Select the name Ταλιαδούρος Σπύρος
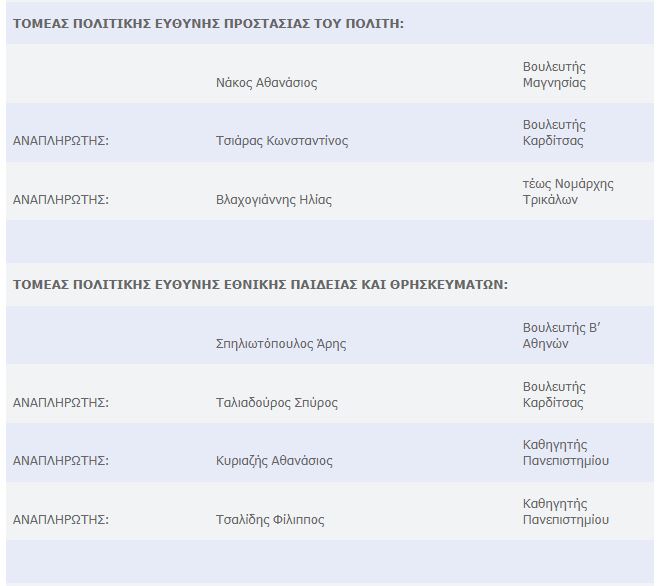Image resolution: width=660 pixels, height=586 pixels. 276,403
